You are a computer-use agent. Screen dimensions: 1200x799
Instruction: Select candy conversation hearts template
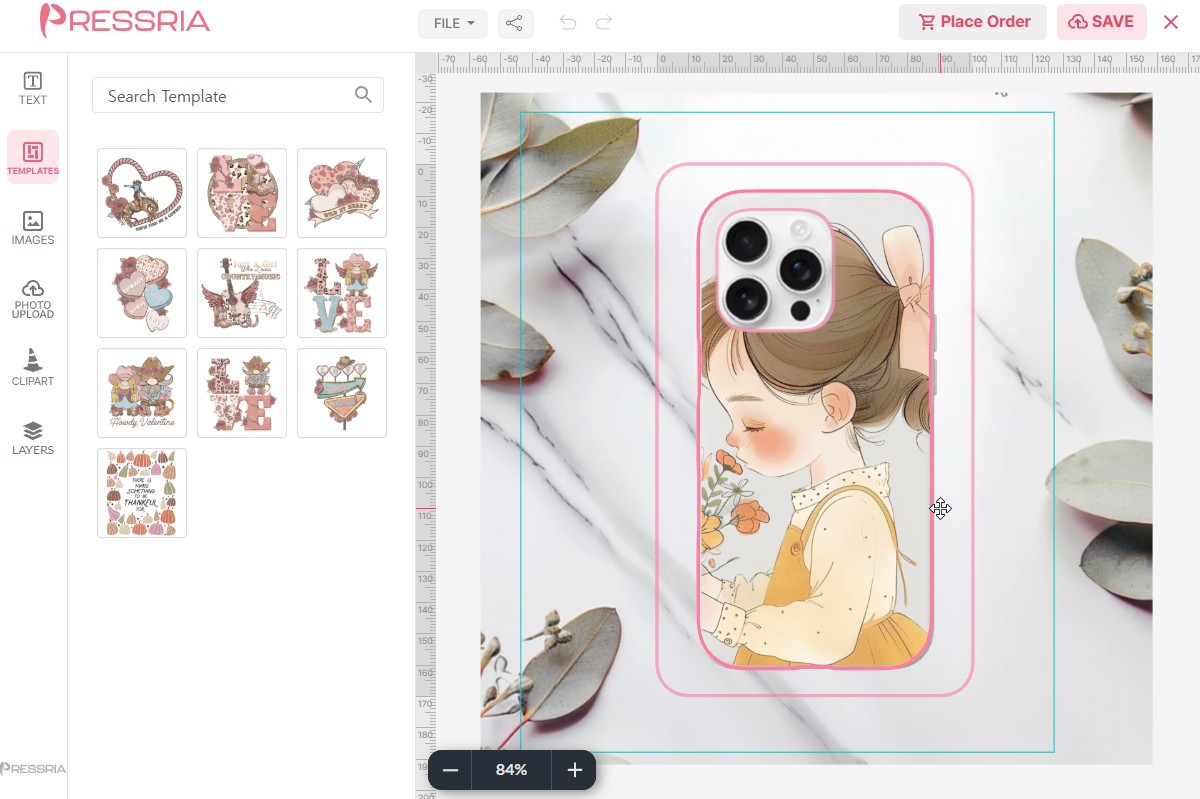(x=142, y=293)
